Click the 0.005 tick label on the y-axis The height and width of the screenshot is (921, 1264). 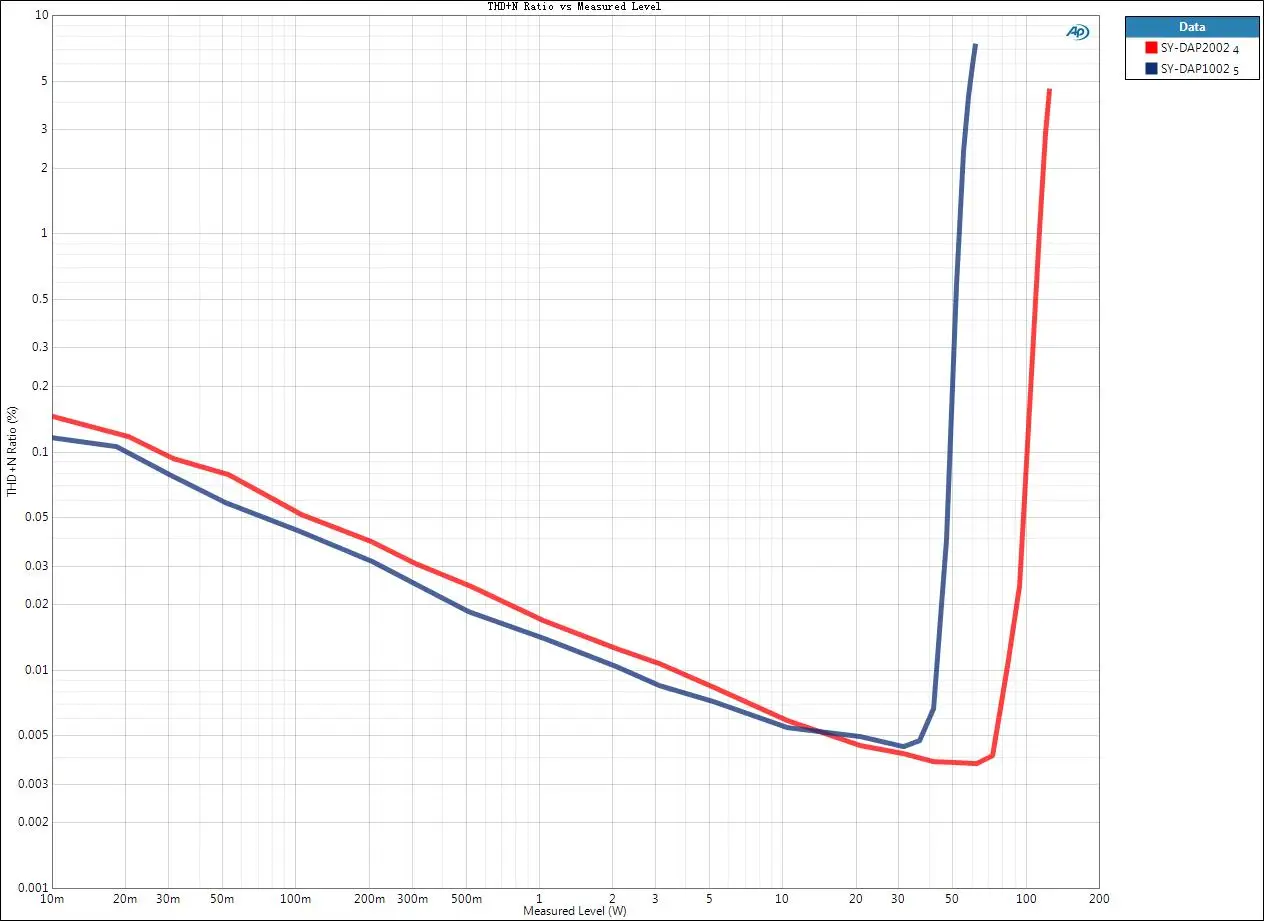[x=32, y=735]
